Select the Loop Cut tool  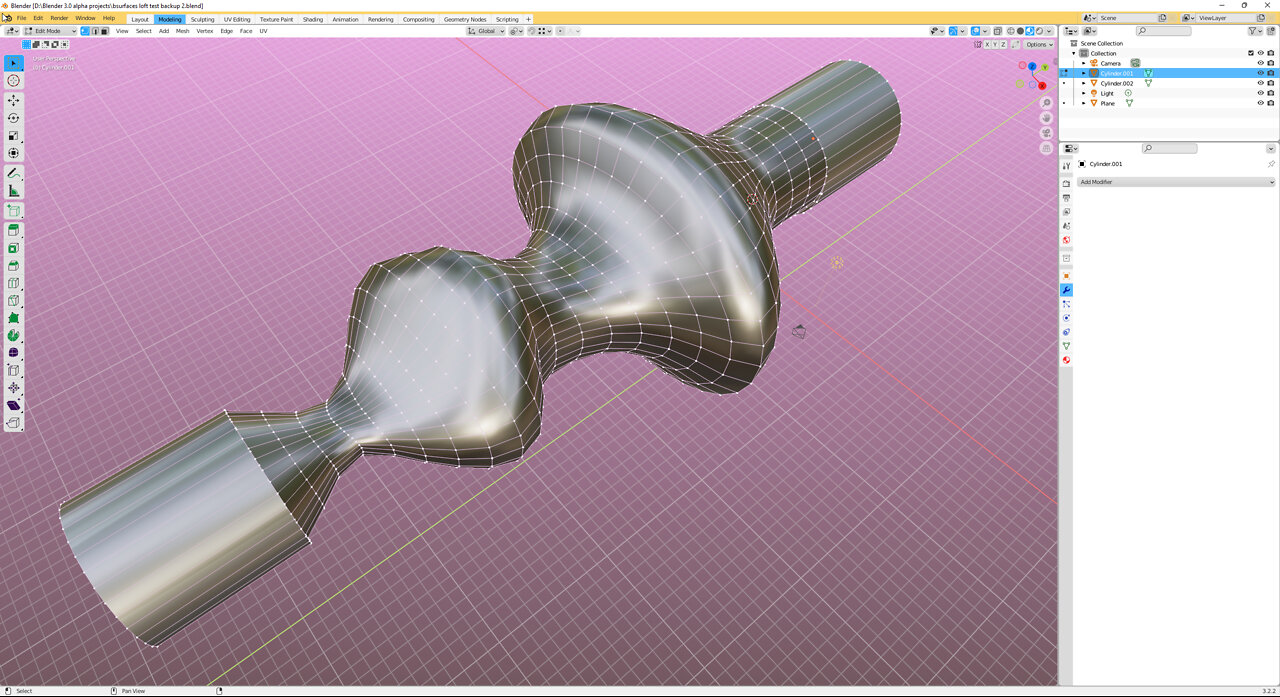tap(14, 283)
